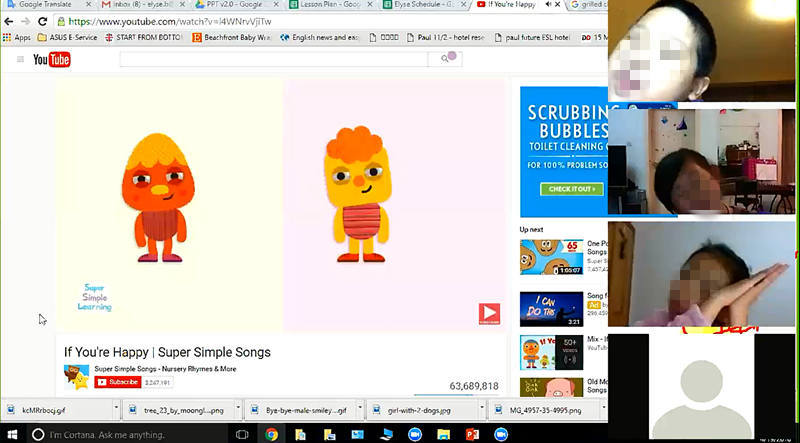Click the YouTube search magnifier button
The width and height of the screenshot is (800, 443).
click(x=445, y=59)
